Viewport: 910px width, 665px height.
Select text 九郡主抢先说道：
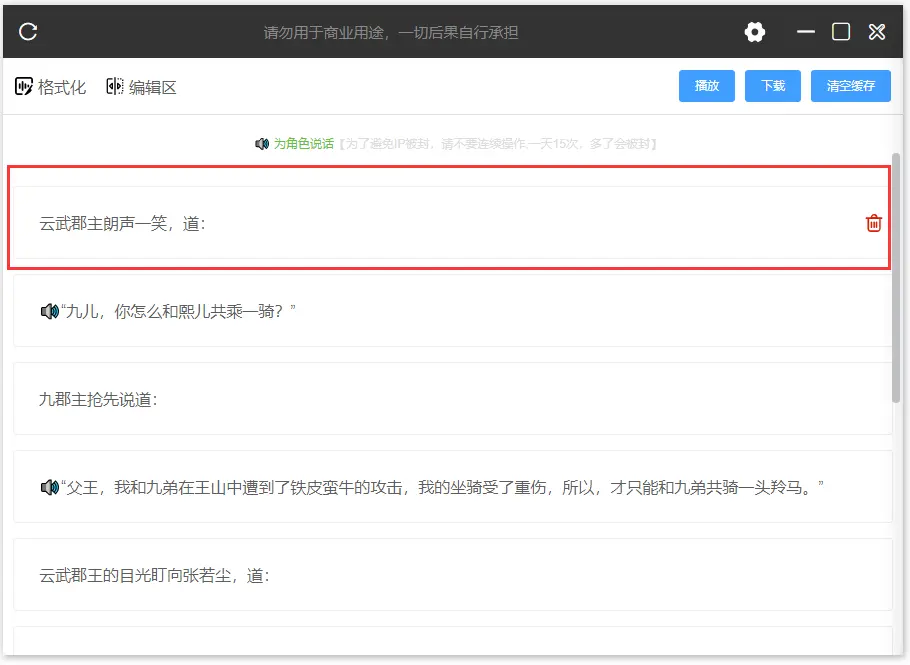tap(99, 399)
